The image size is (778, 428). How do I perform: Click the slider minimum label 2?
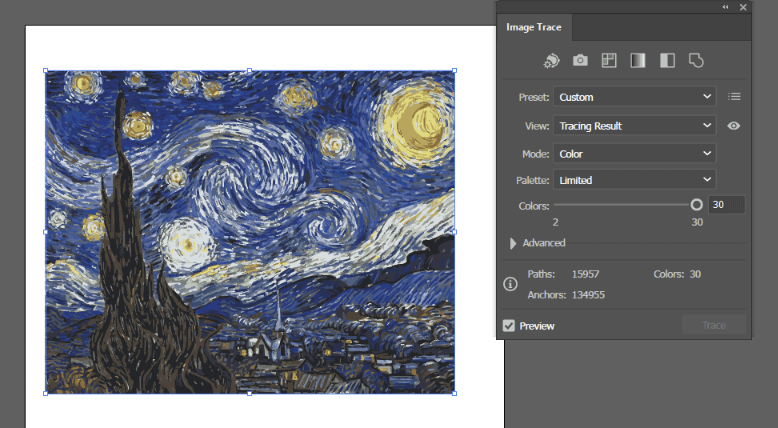(x=555, y=222)
